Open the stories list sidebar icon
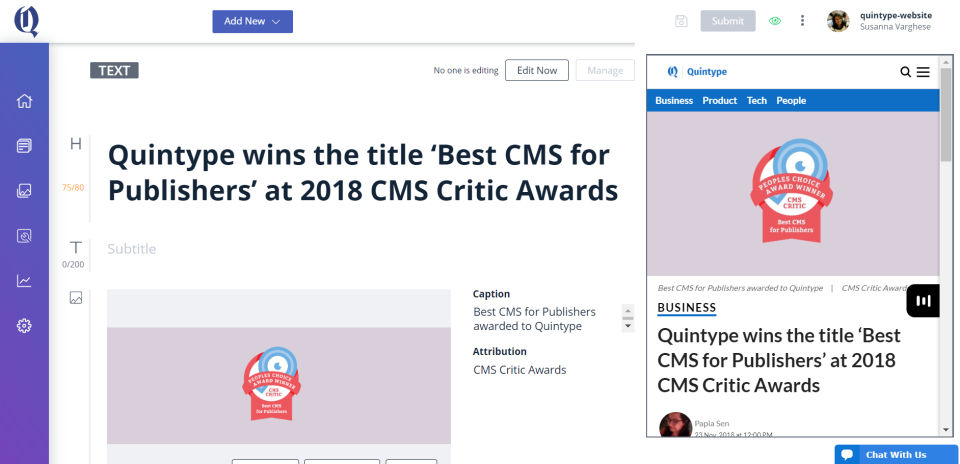This screenshot has width=960, height=464. pos(24,146)
